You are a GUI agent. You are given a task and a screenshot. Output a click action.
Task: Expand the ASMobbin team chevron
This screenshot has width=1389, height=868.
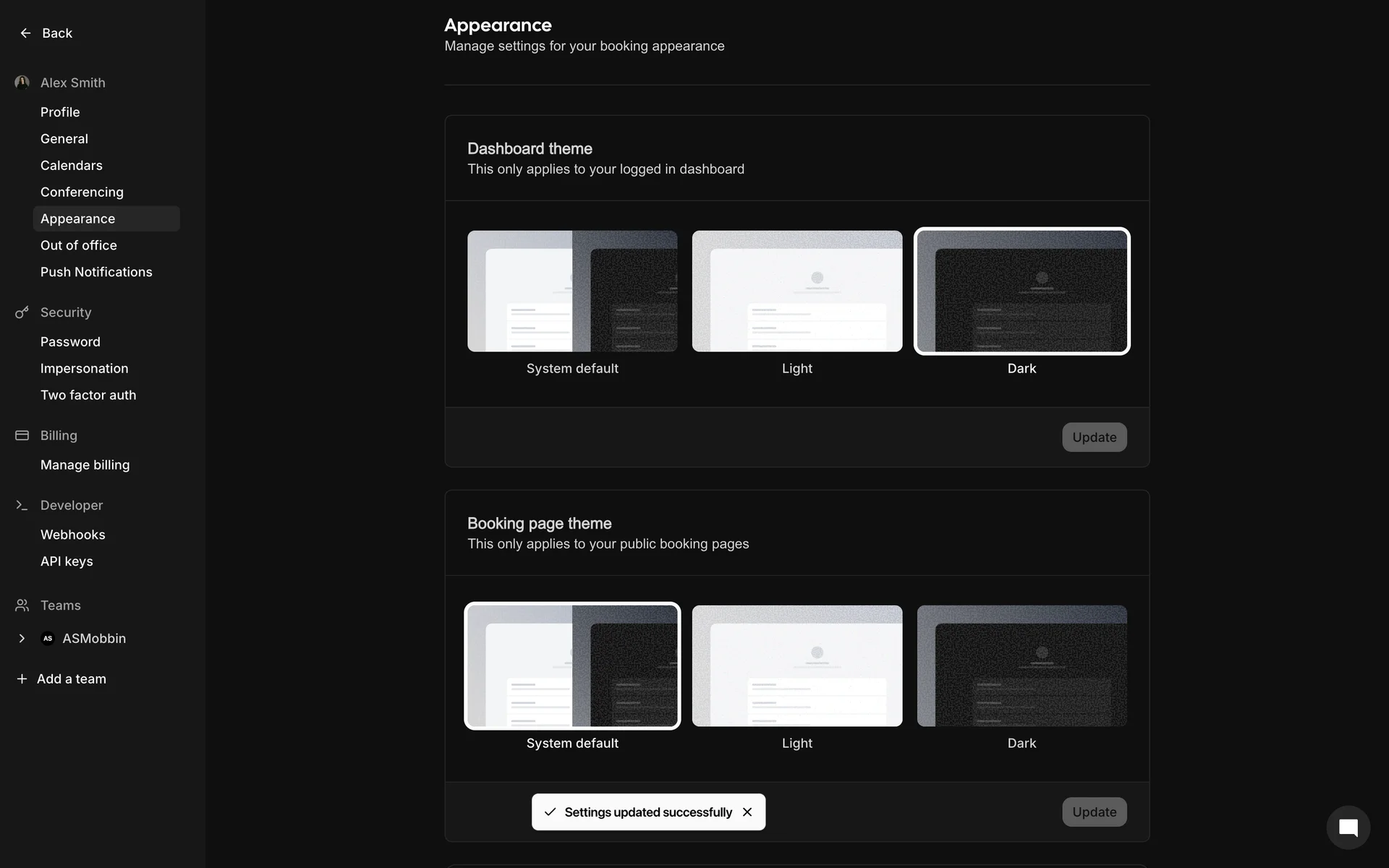click(22, 639)
